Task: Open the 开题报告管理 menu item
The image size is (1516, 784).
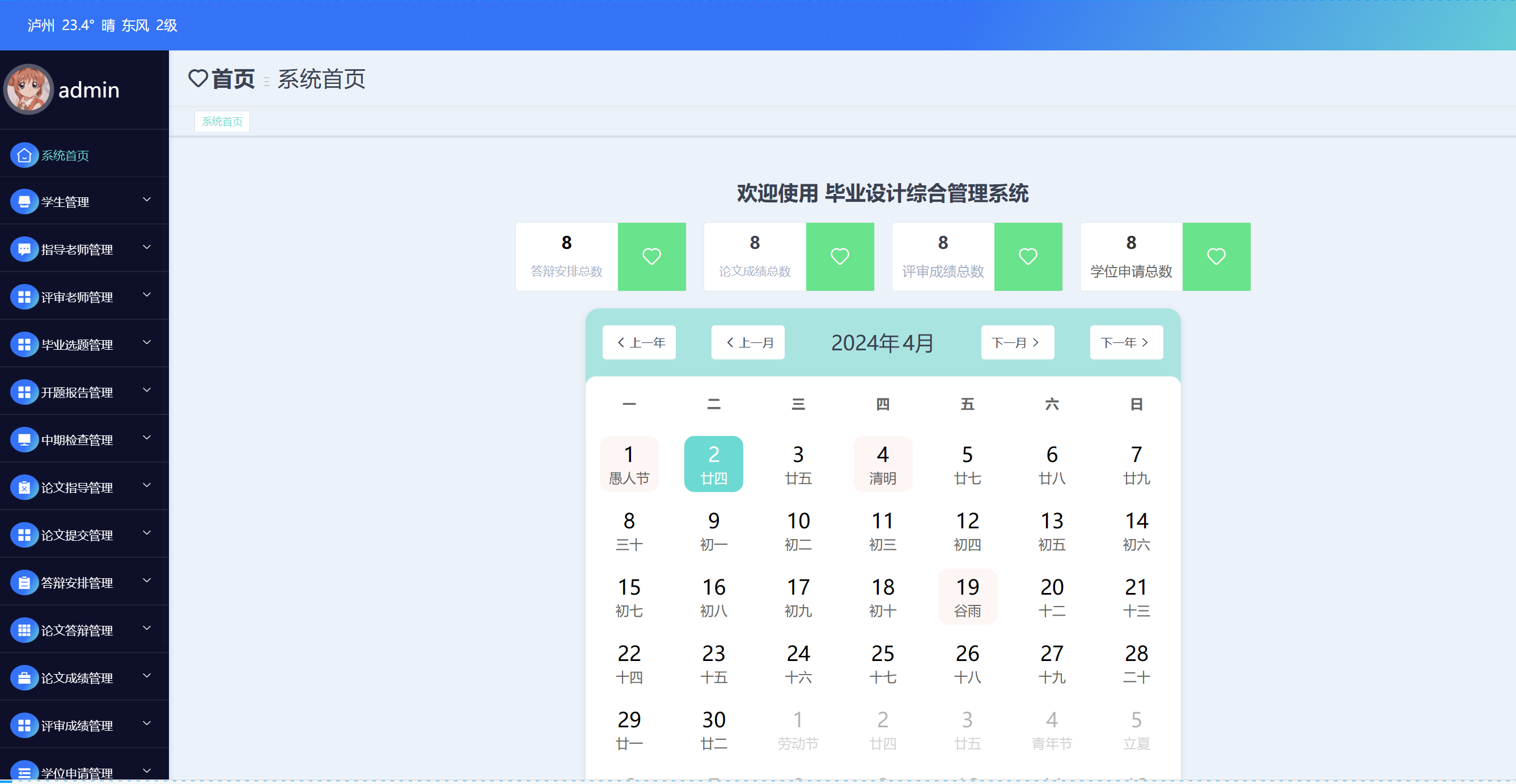Action: (77, 393)
